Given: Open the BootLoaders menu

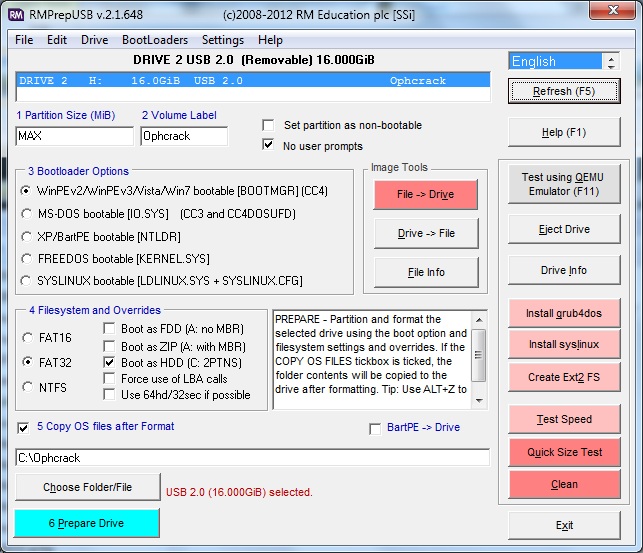Looking at the screenshot, I should (x=155, y=40).
